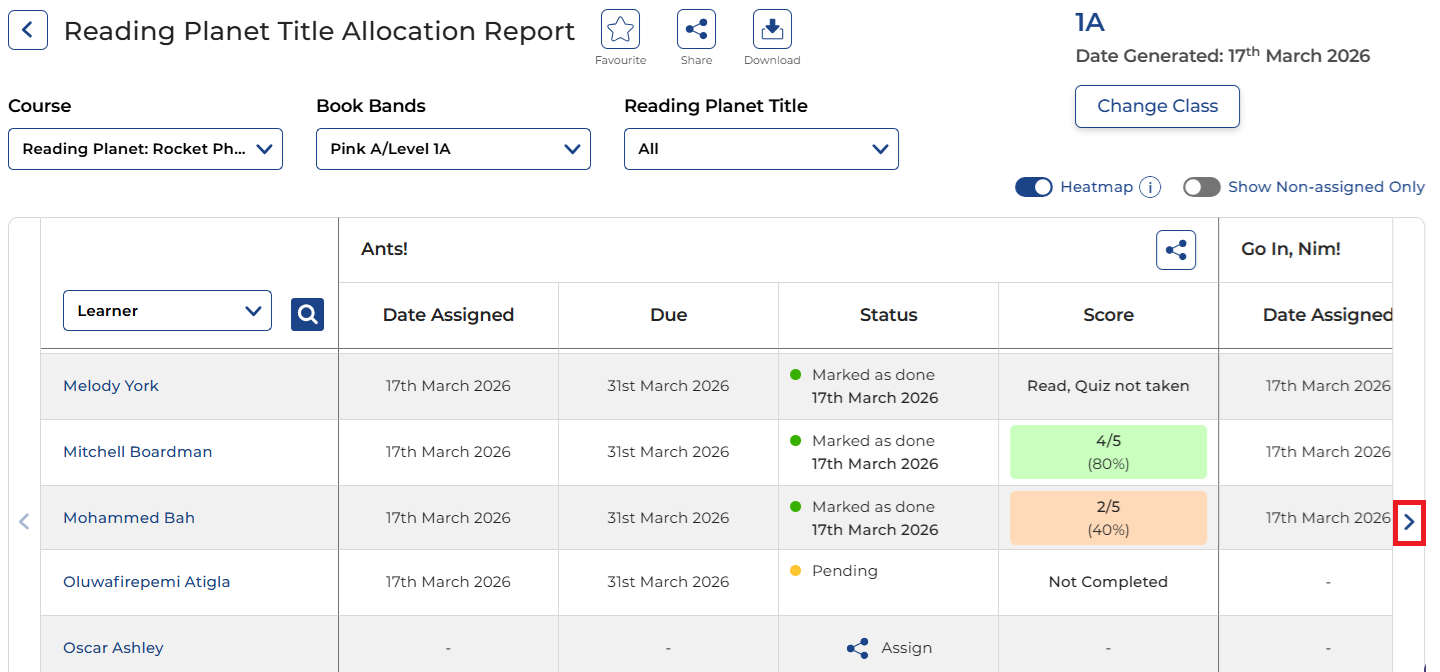Turn off the Heatmap toggle
Image resolution: width=1440 pixels, height=672 pixels.
[x=1033, y=187]
